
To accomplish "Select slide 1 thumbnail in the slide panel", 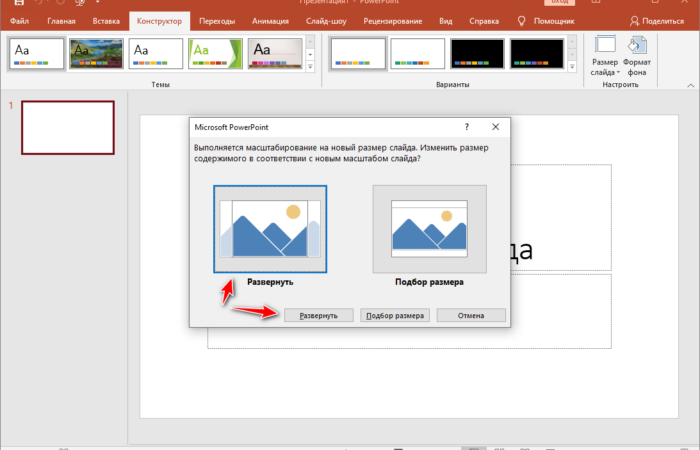I will coord(68,127).
